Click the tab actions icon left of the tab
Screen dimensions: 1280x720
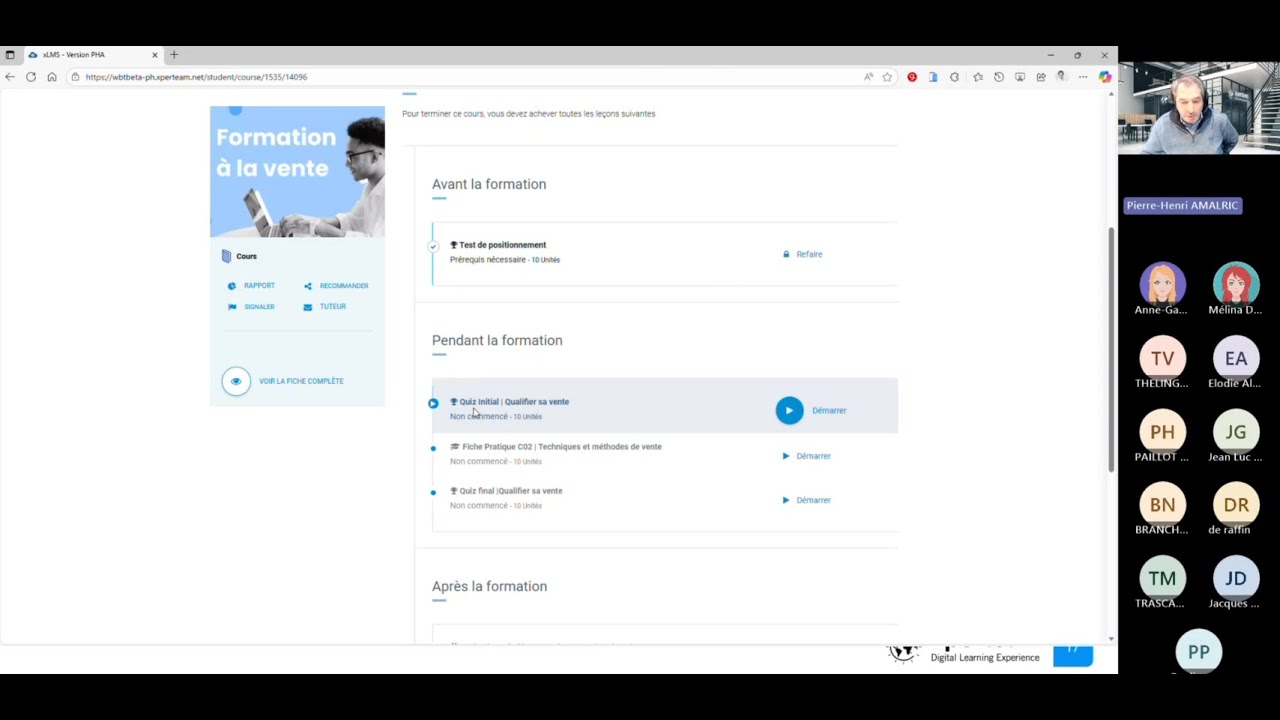pos(10,55)
